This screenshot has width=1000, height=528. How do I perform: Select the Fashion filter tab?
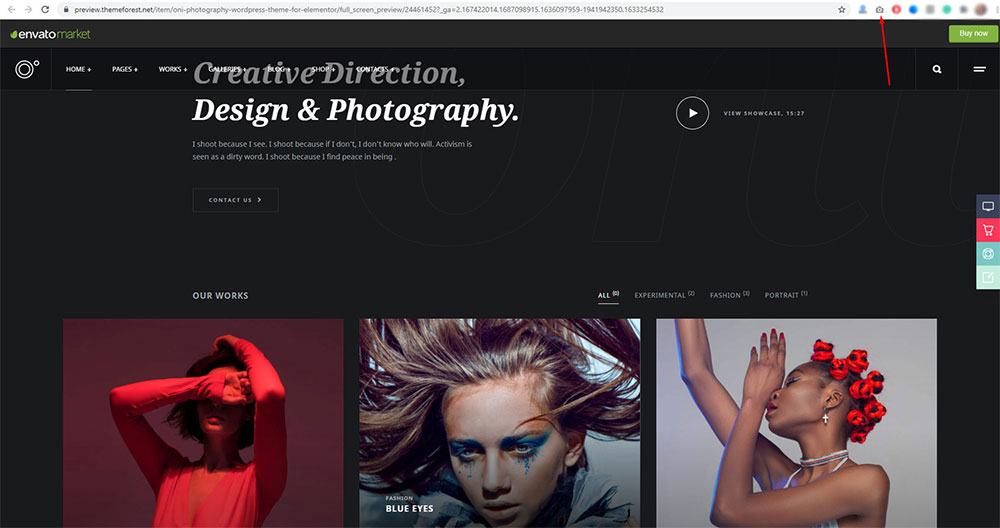tap(726, 296)
